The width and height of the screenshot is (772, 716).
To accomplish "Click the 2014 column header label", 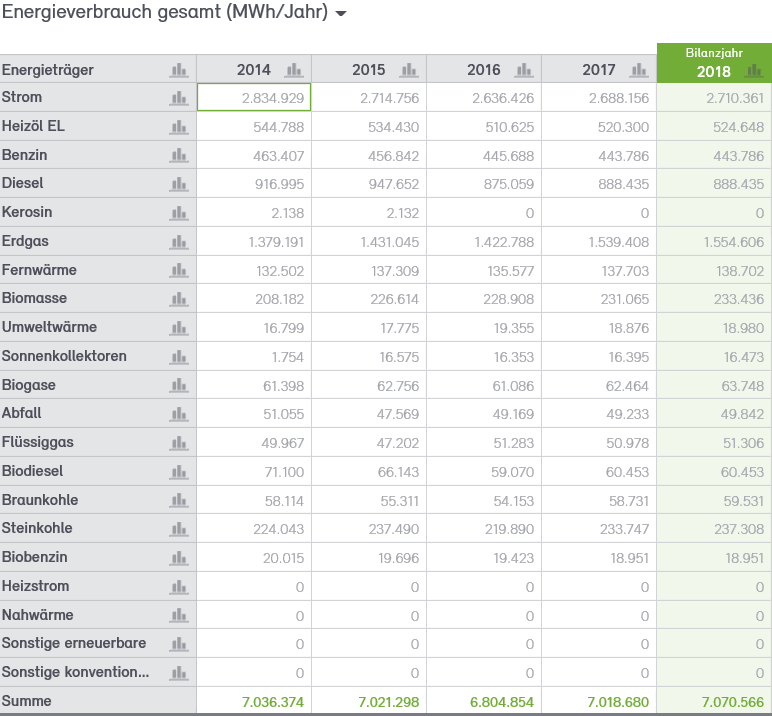I will pyautogui.click(x=254, y=70).
